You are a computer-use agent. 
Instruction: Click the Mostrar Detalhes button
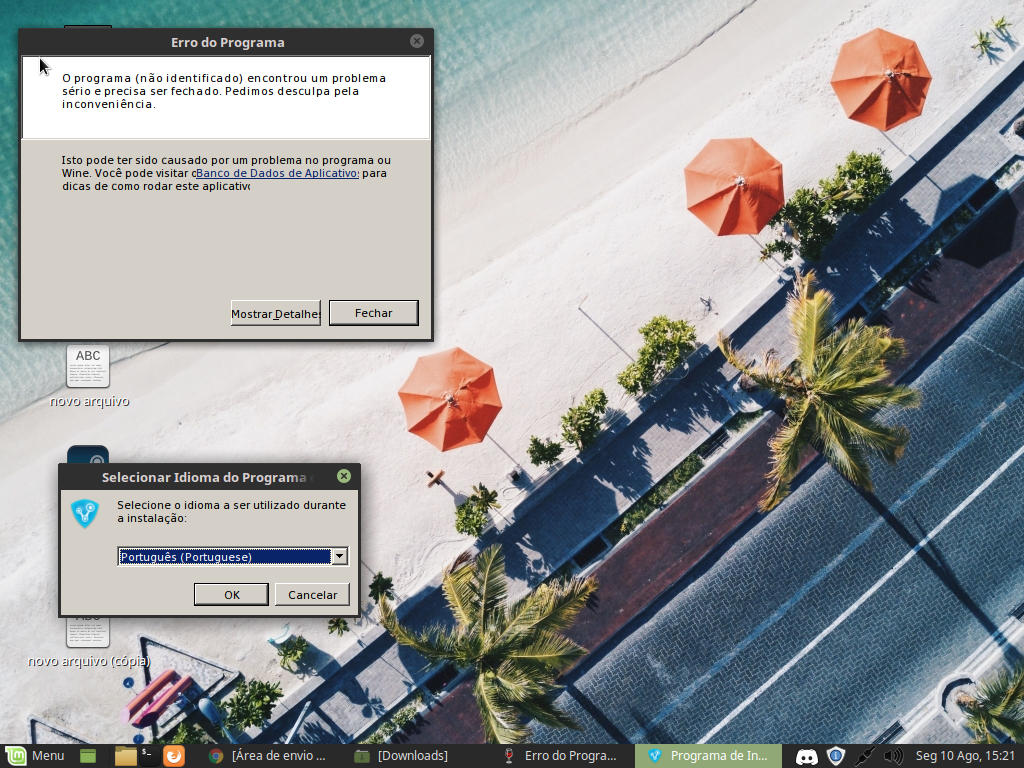(x=276, y=313)
